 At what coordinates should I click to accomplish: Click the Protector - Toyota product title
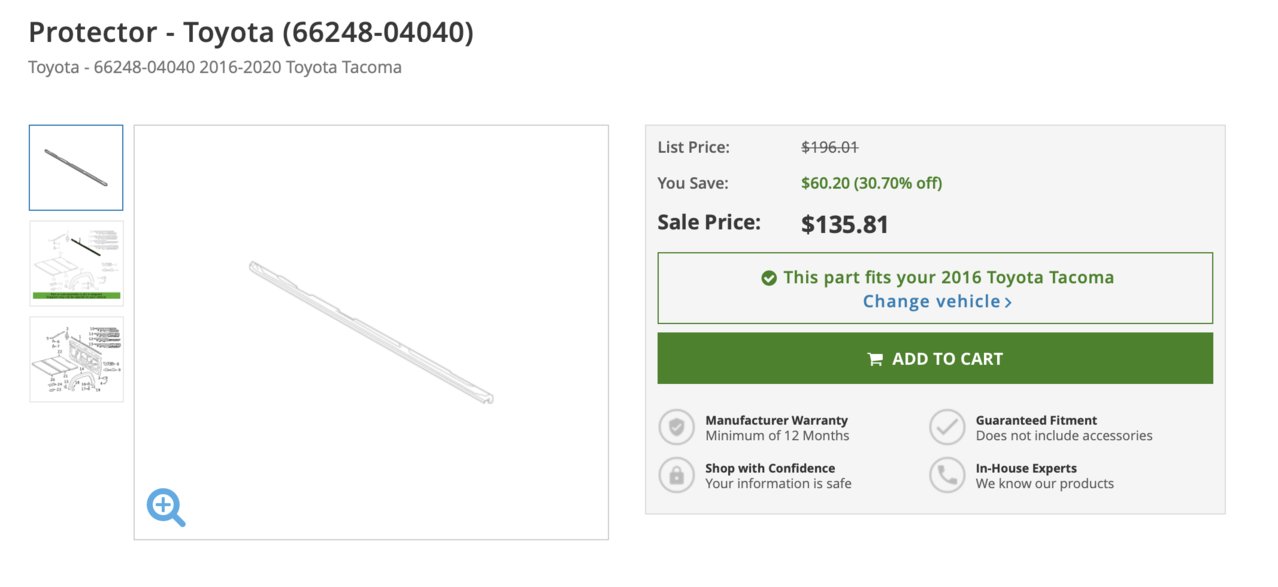[x=251, y=32]
